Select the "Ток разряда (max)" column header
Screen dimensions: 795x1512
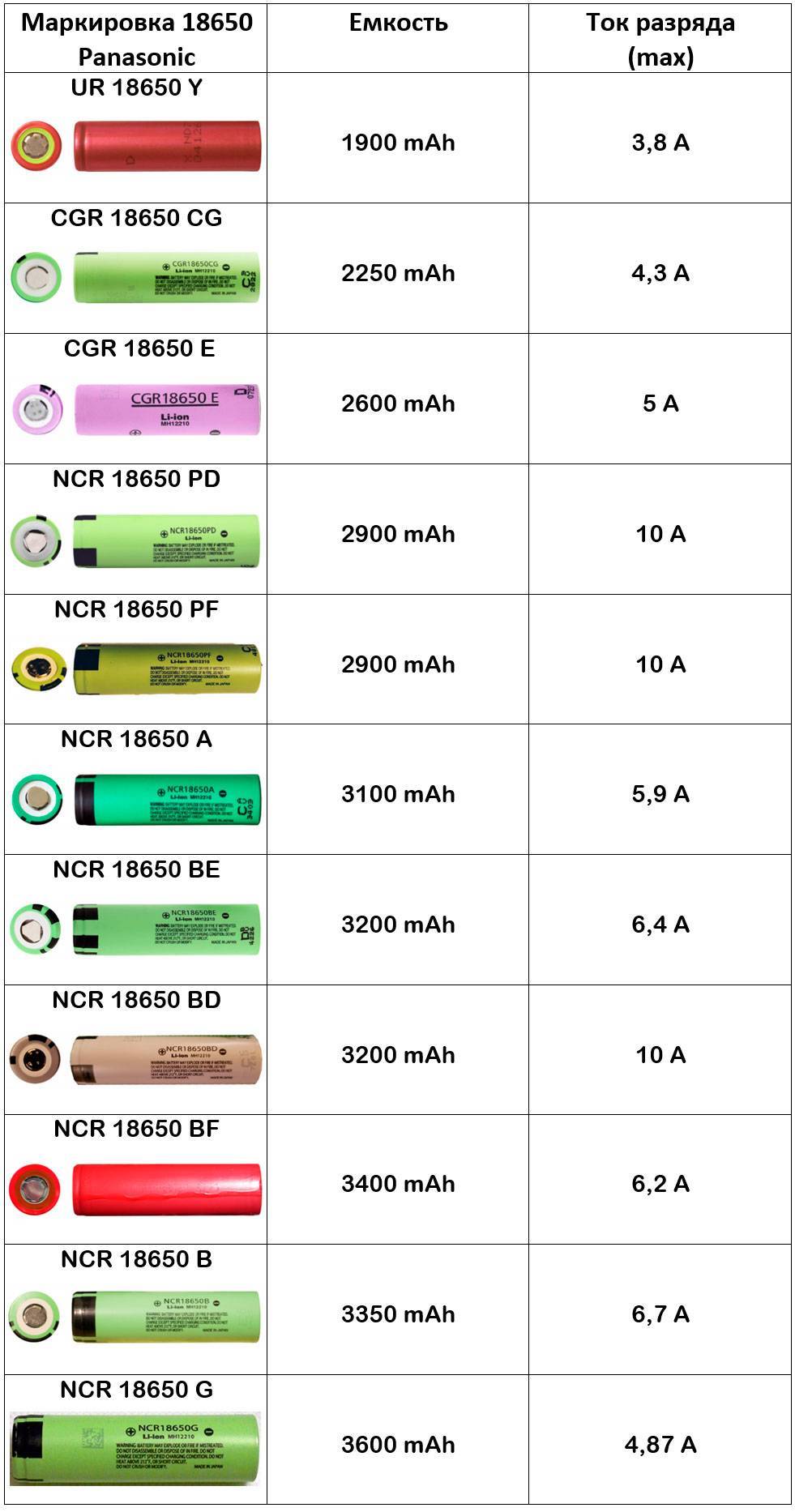point(660,39)
